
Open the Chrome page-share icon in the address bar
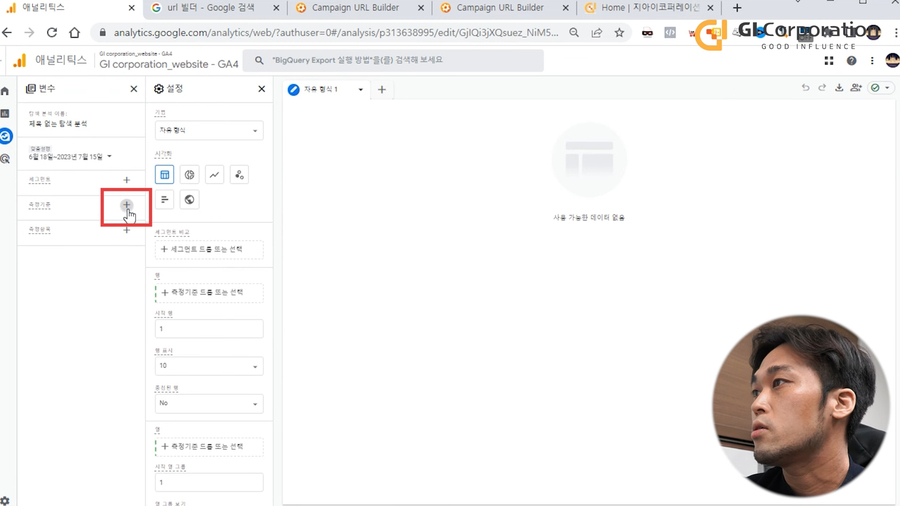pos(597,33)
